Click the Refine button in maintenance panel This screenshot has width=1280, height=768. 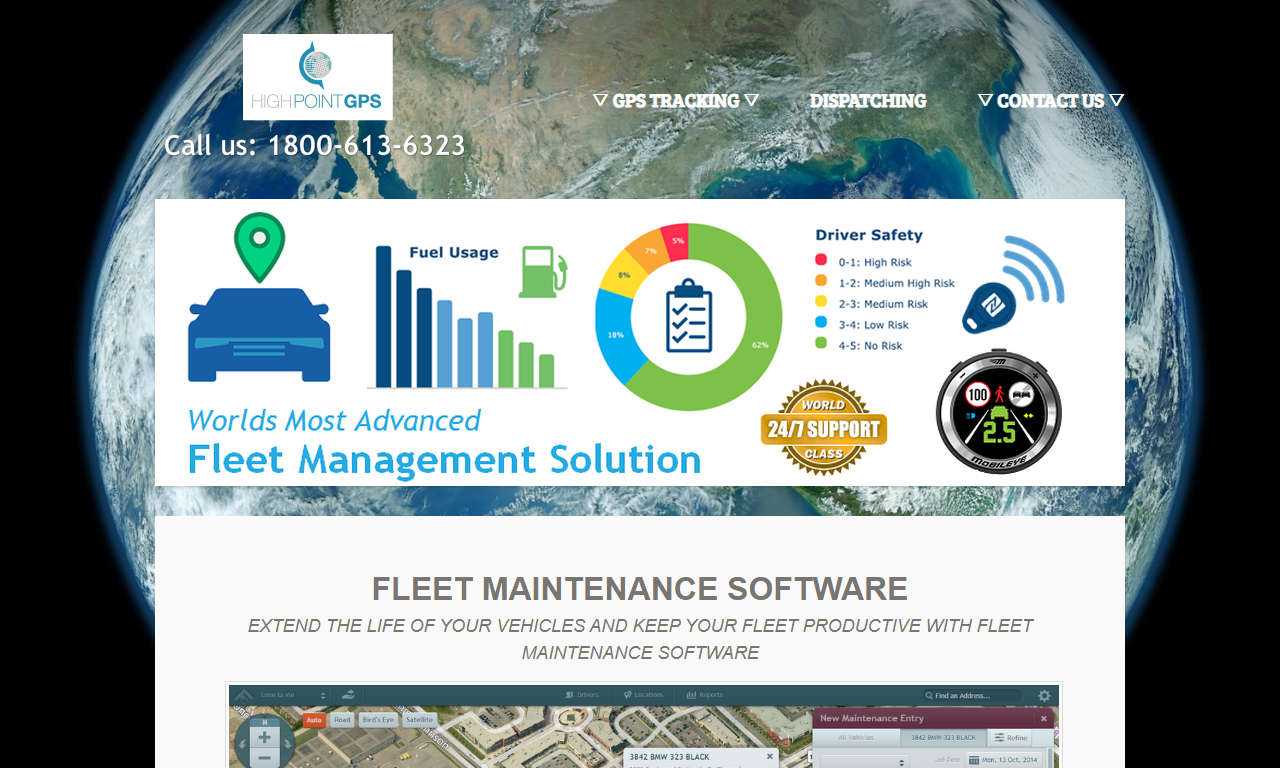(x=1011, y=737)
